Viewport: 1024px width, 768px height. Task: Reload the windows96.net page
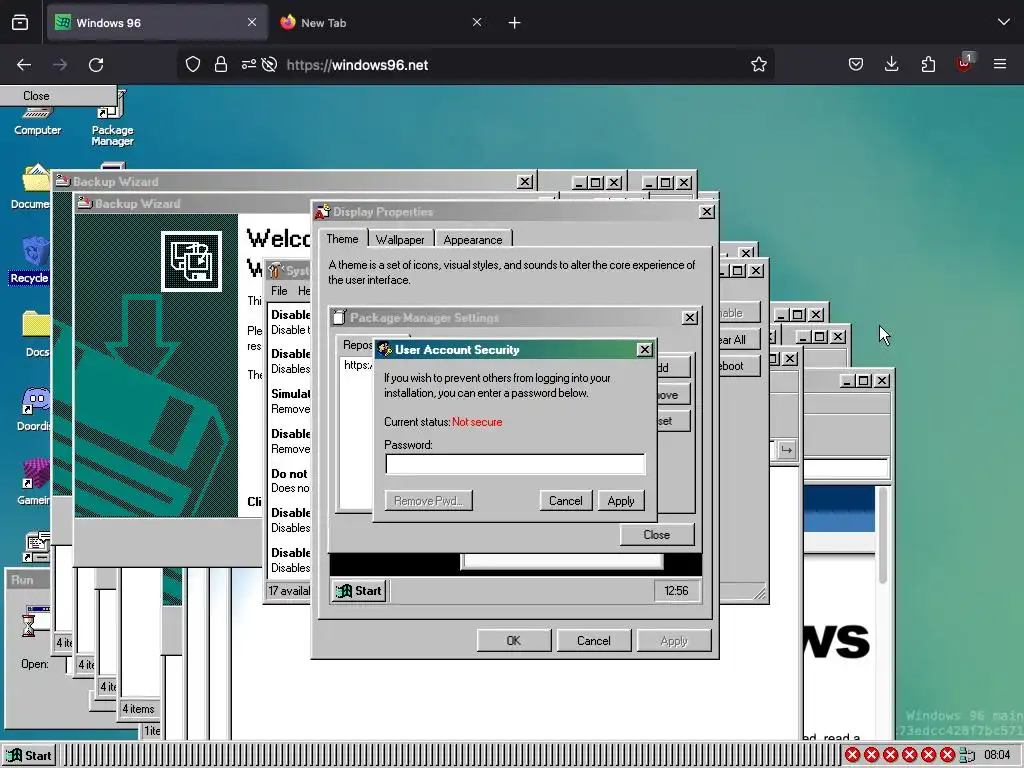coord(96,65)
